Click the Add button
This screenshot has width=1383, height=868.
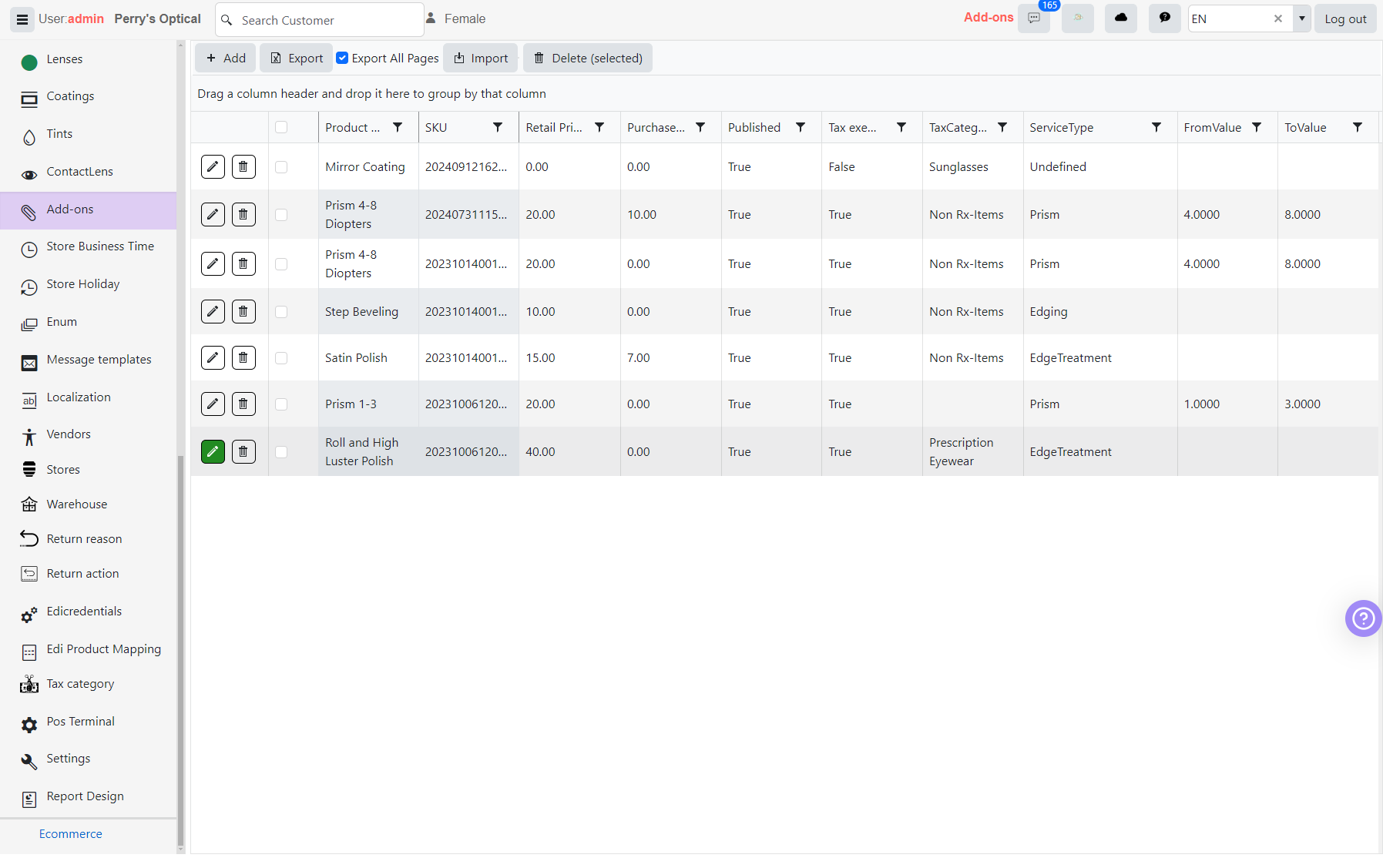click(226, 58)
